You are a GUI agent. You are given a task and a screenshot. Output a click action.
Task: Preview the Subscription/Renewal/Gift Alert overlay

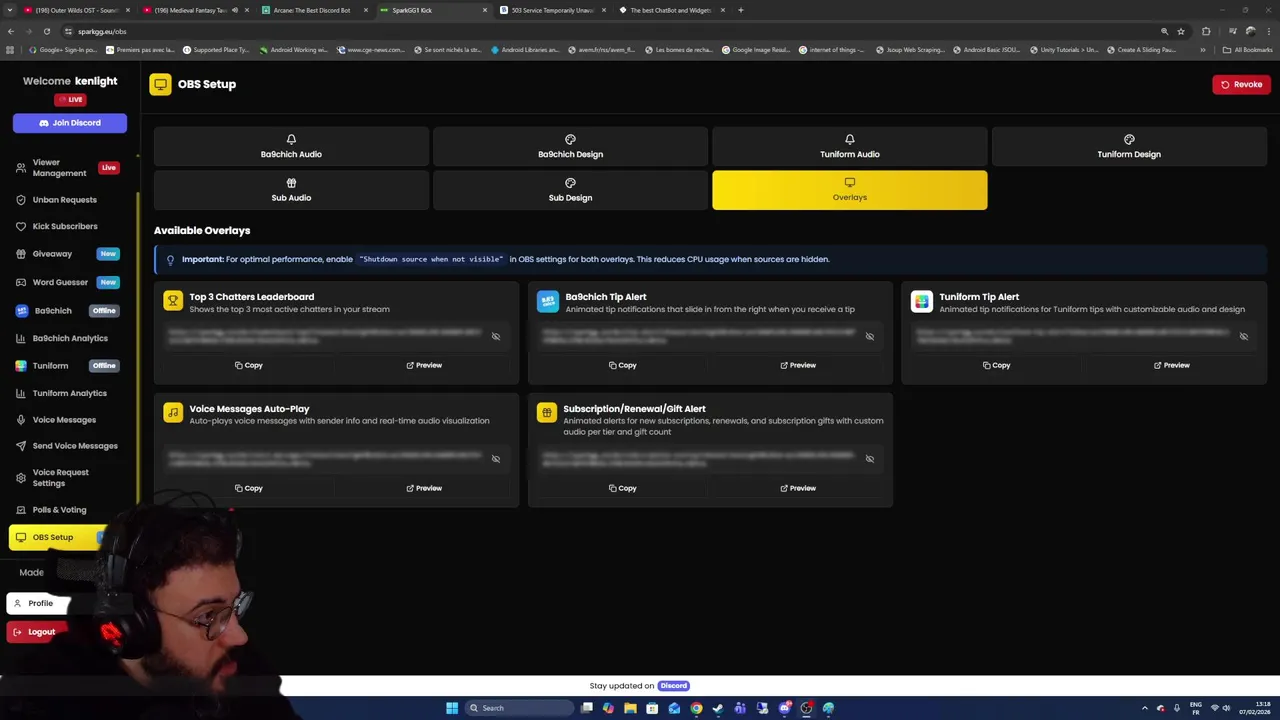[x=798, y=488]
